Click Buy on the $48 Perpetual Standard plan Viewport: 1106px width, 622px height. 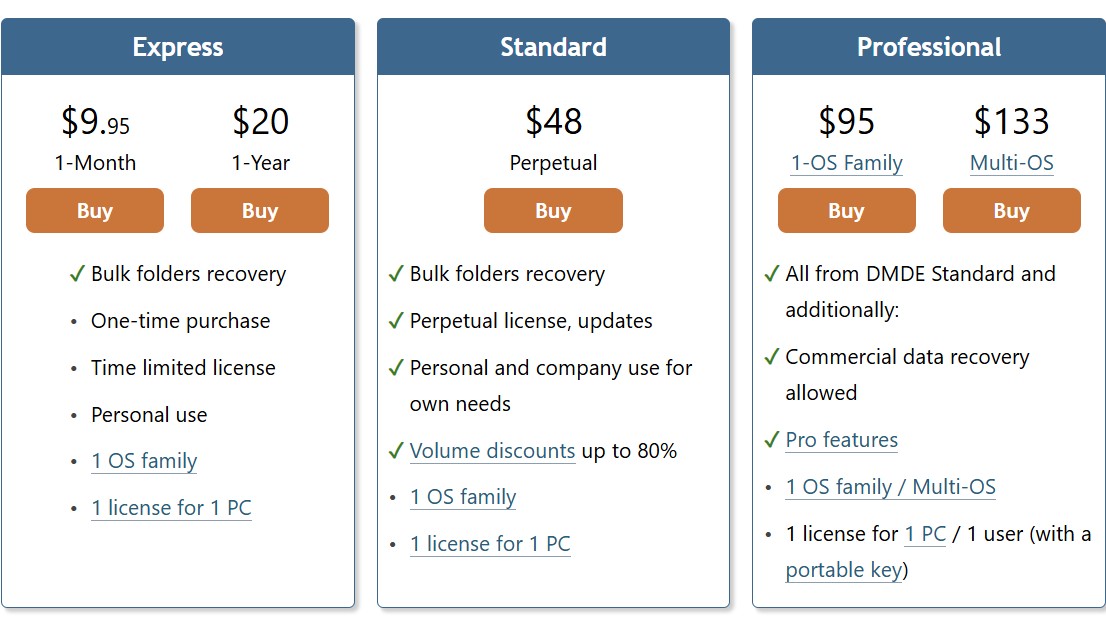coord(553,210)
